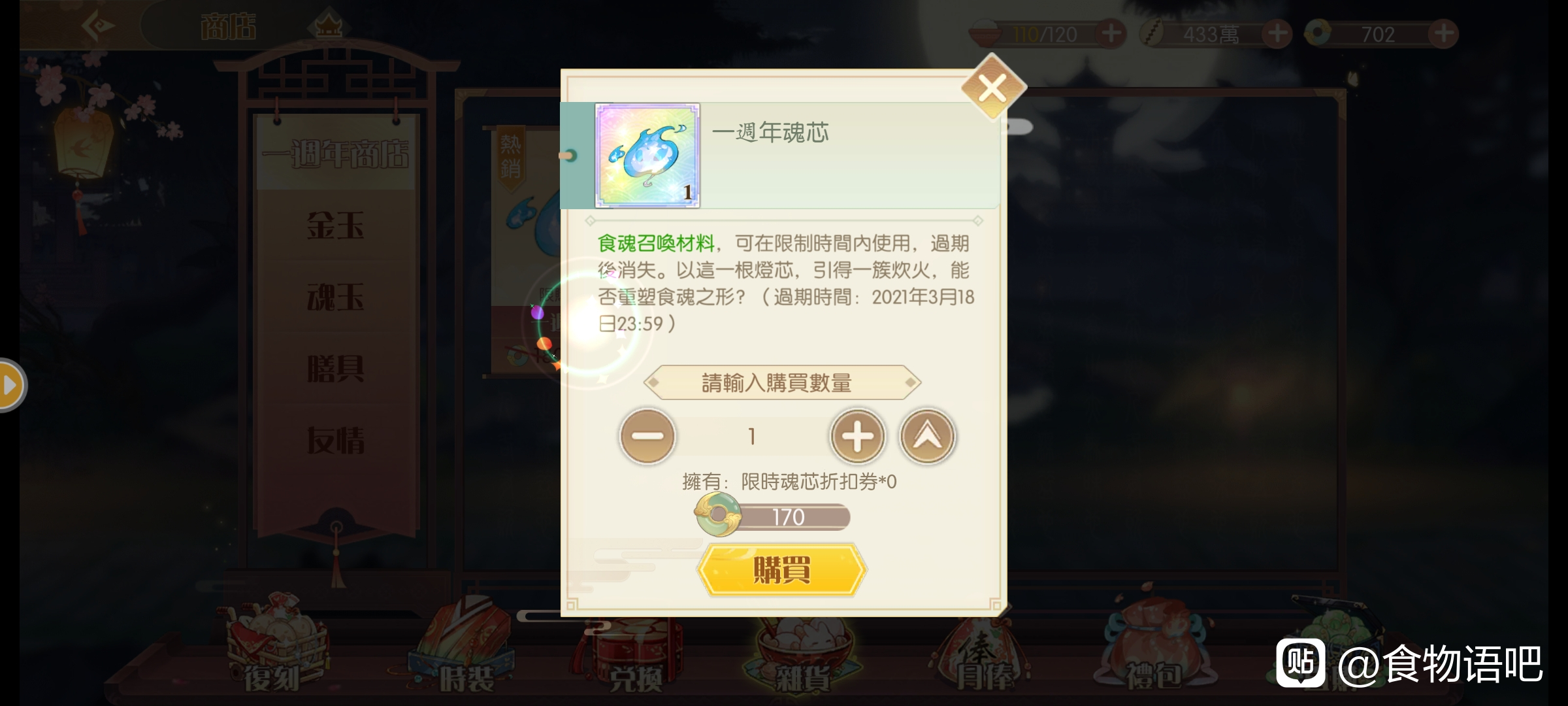The height and width of the screenshot is (706, 1568).
Task: Switch to the 膳具 shop tab
Action: [x=335, y=369]
